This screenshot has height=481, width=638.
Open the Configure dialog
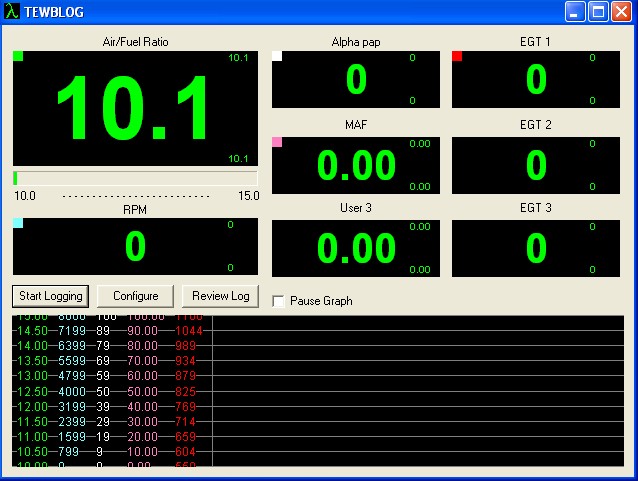[135, 296]
